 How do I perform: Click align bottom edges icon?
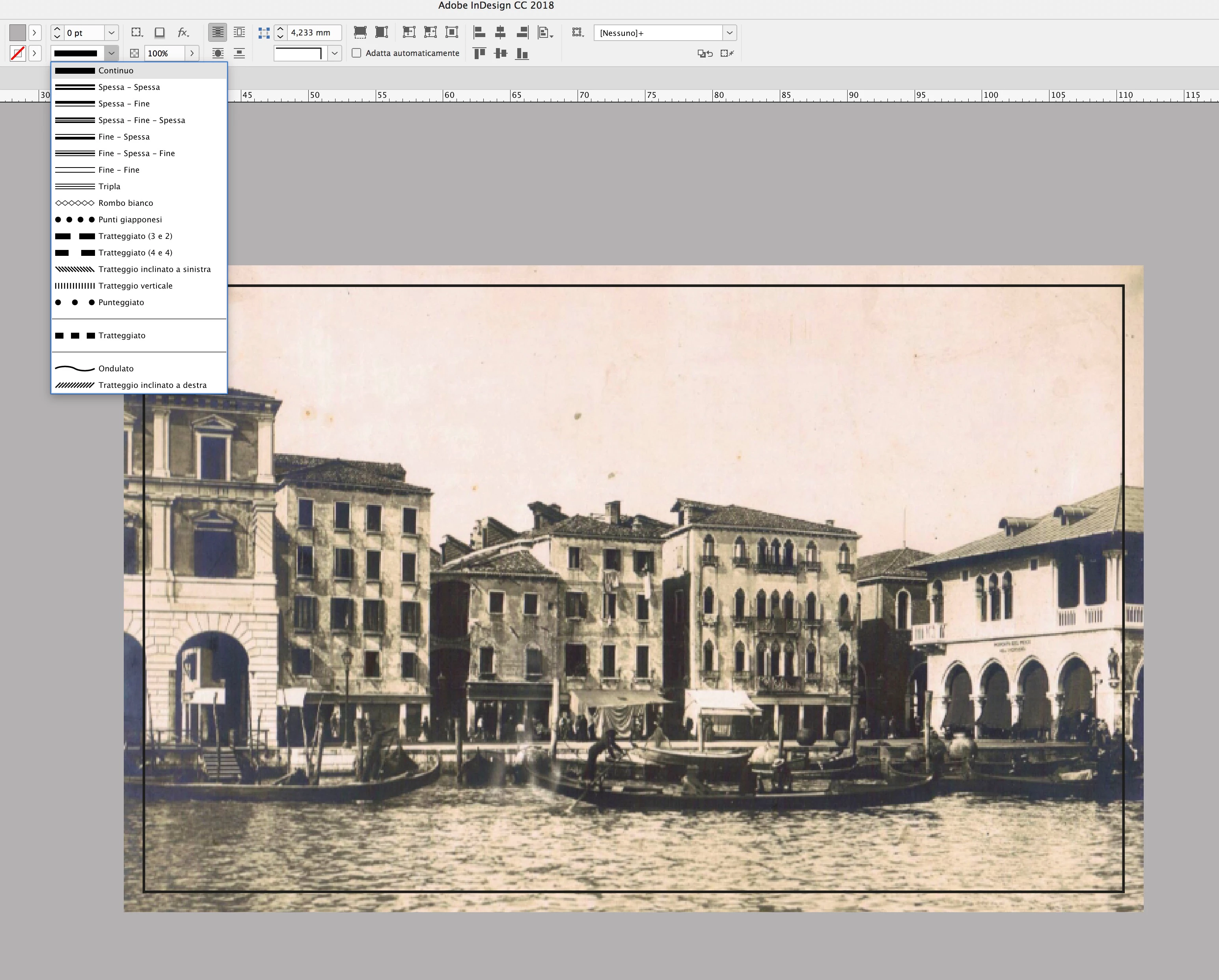coord(522,54)
